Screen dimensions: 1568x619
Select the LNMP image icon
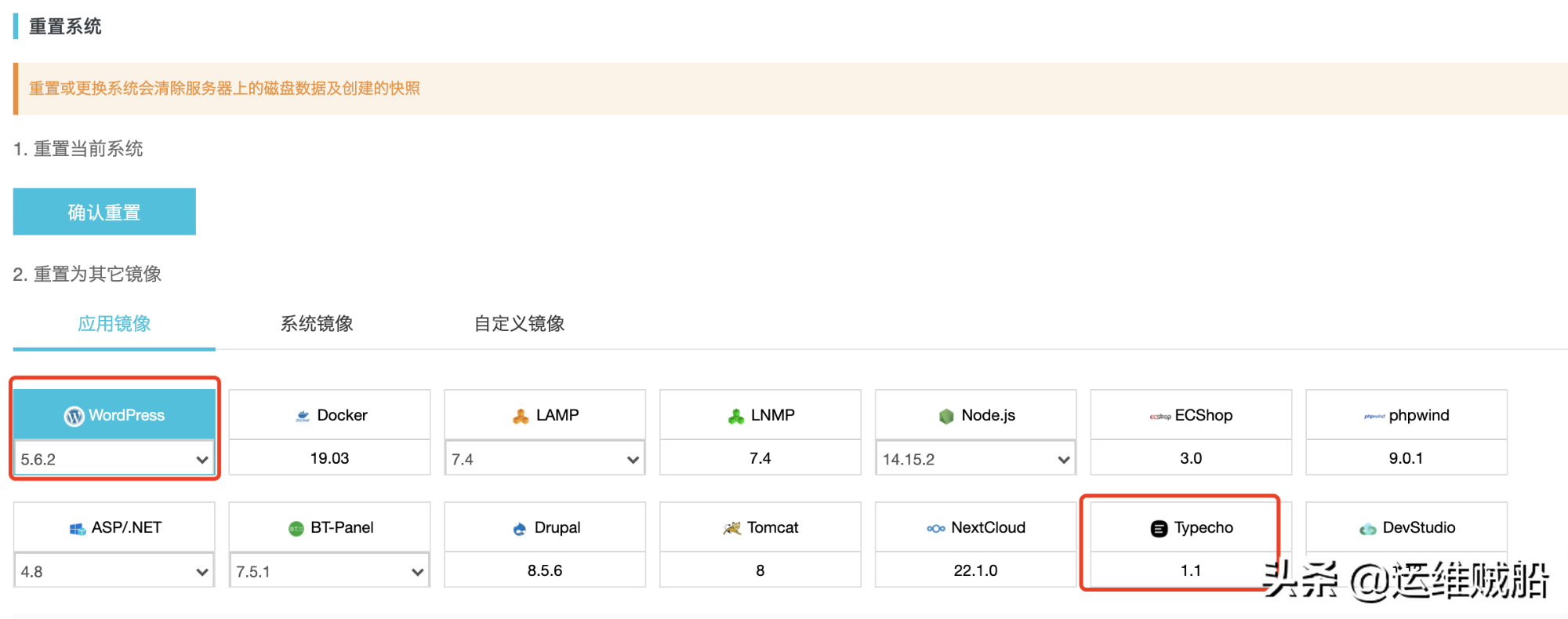point(735,417)
